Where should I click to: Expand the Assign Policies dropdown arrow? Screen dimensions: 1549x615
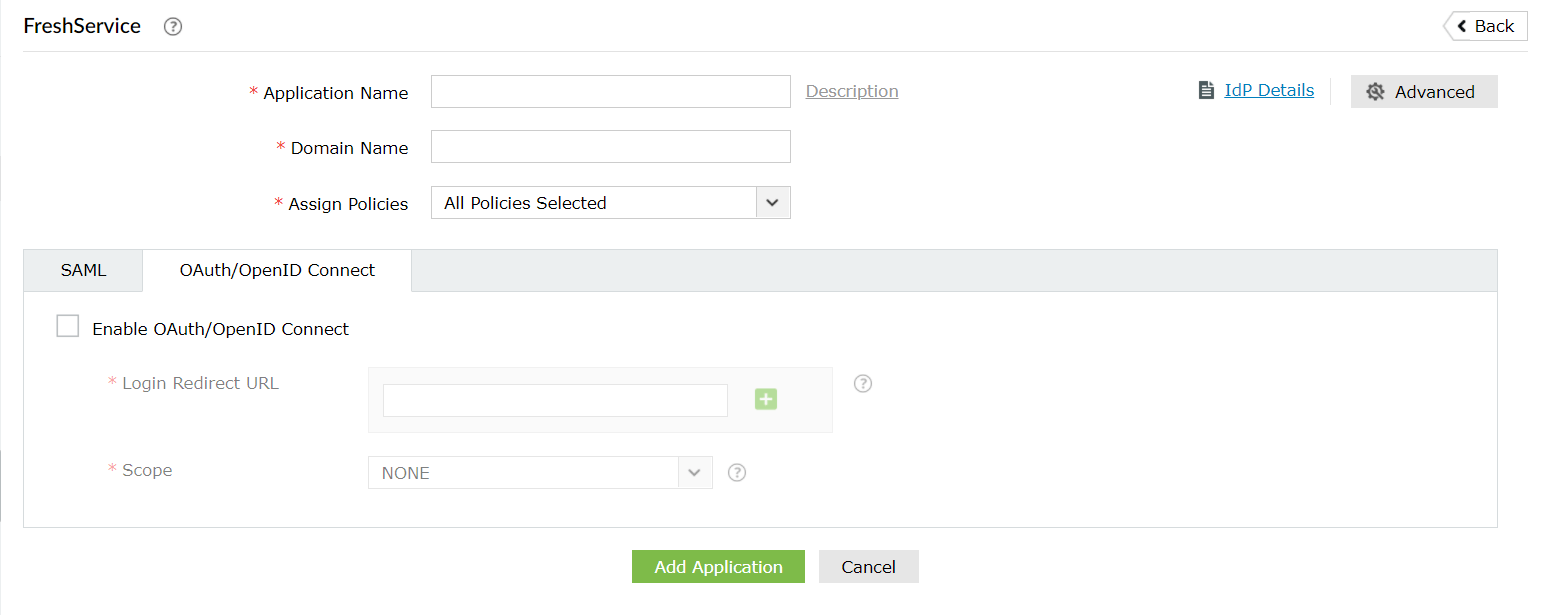pos(772,203)
